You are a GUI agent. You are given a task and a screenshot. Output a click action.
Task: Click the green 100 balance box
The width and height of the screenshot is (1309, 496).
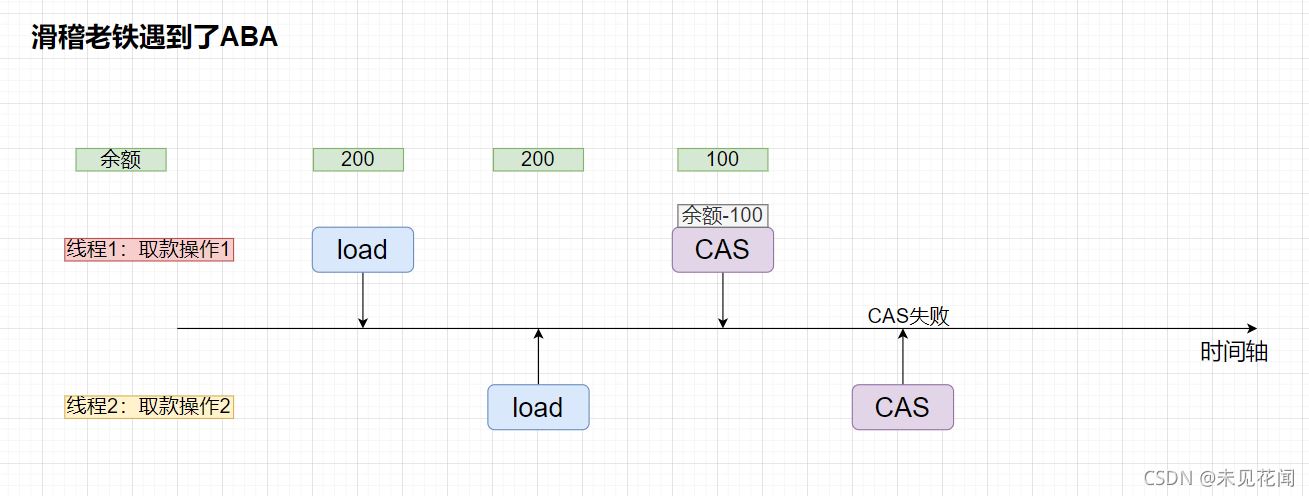point(723,159)
